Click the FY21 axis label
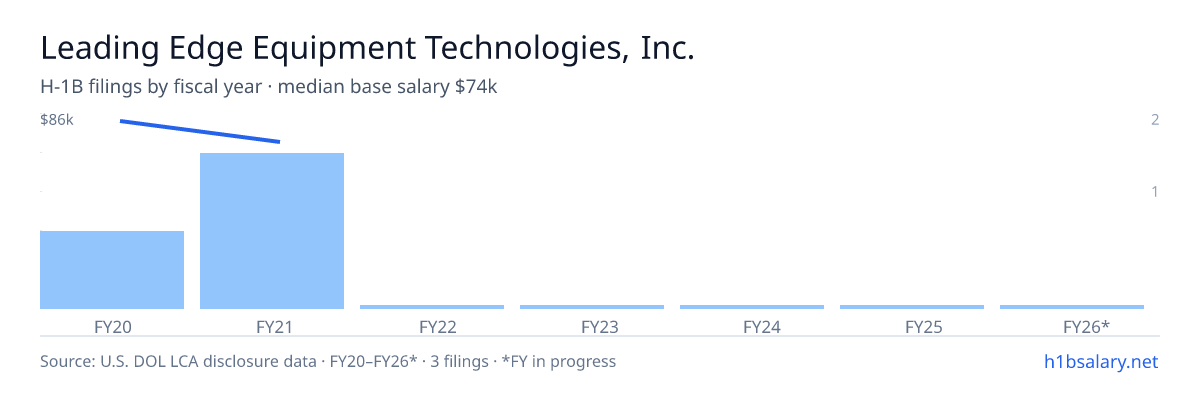This screenshot has width=1200, height=400. coord(272,326)
